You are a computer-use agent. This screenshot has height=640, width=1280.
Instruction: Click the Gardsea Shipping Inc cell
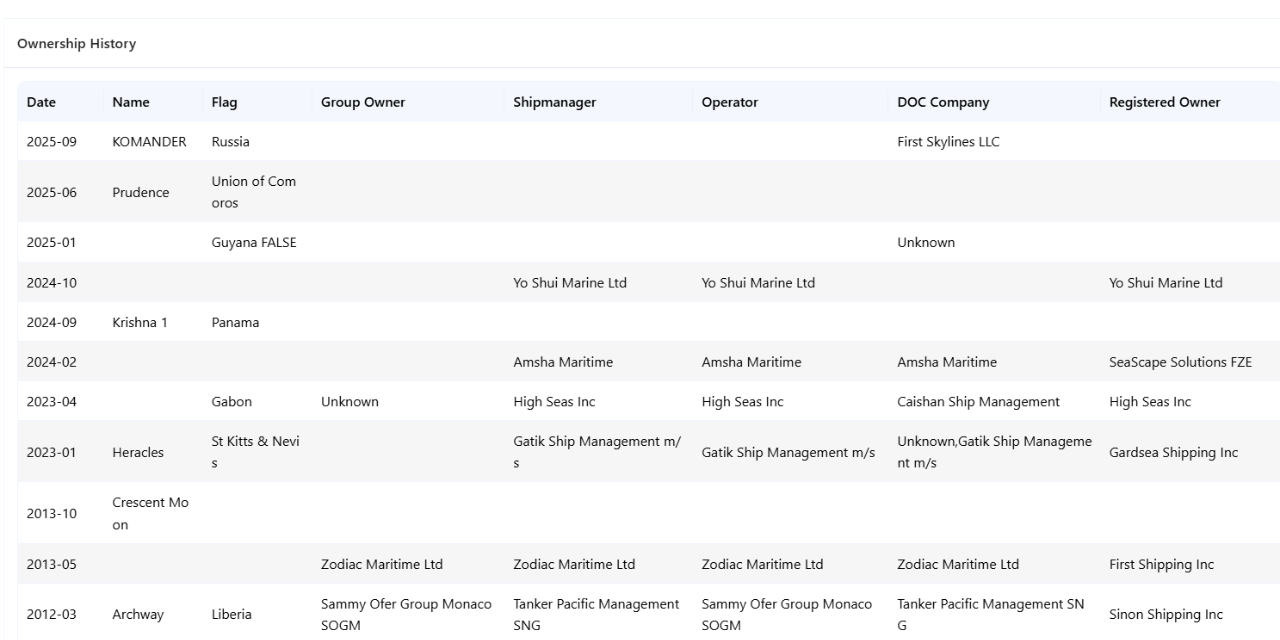coord(1173,453)
